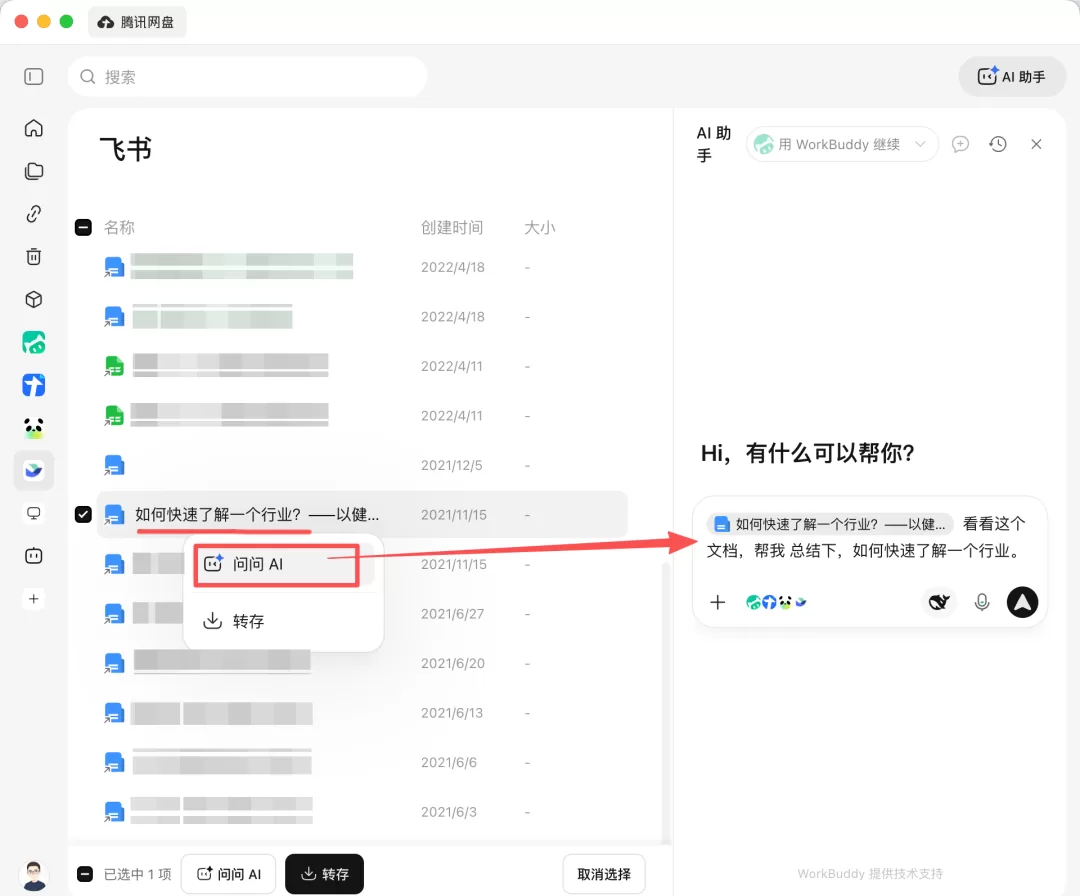Open the Home page from the sidebar
The width and height of the screenshot is (1080, 896).
[x=33, y=128]
